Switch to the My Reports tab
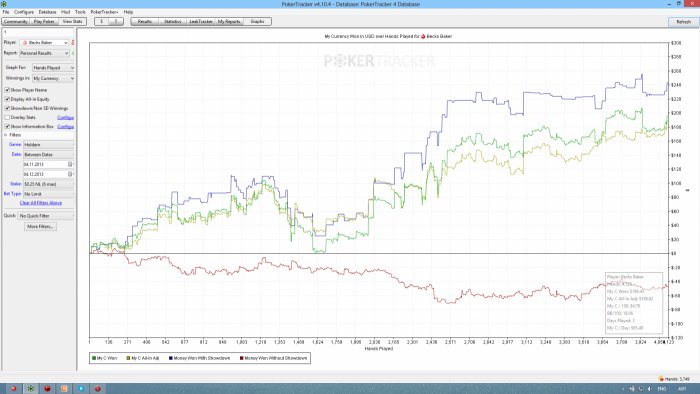 pyautogui.click(x=229, y=21)
